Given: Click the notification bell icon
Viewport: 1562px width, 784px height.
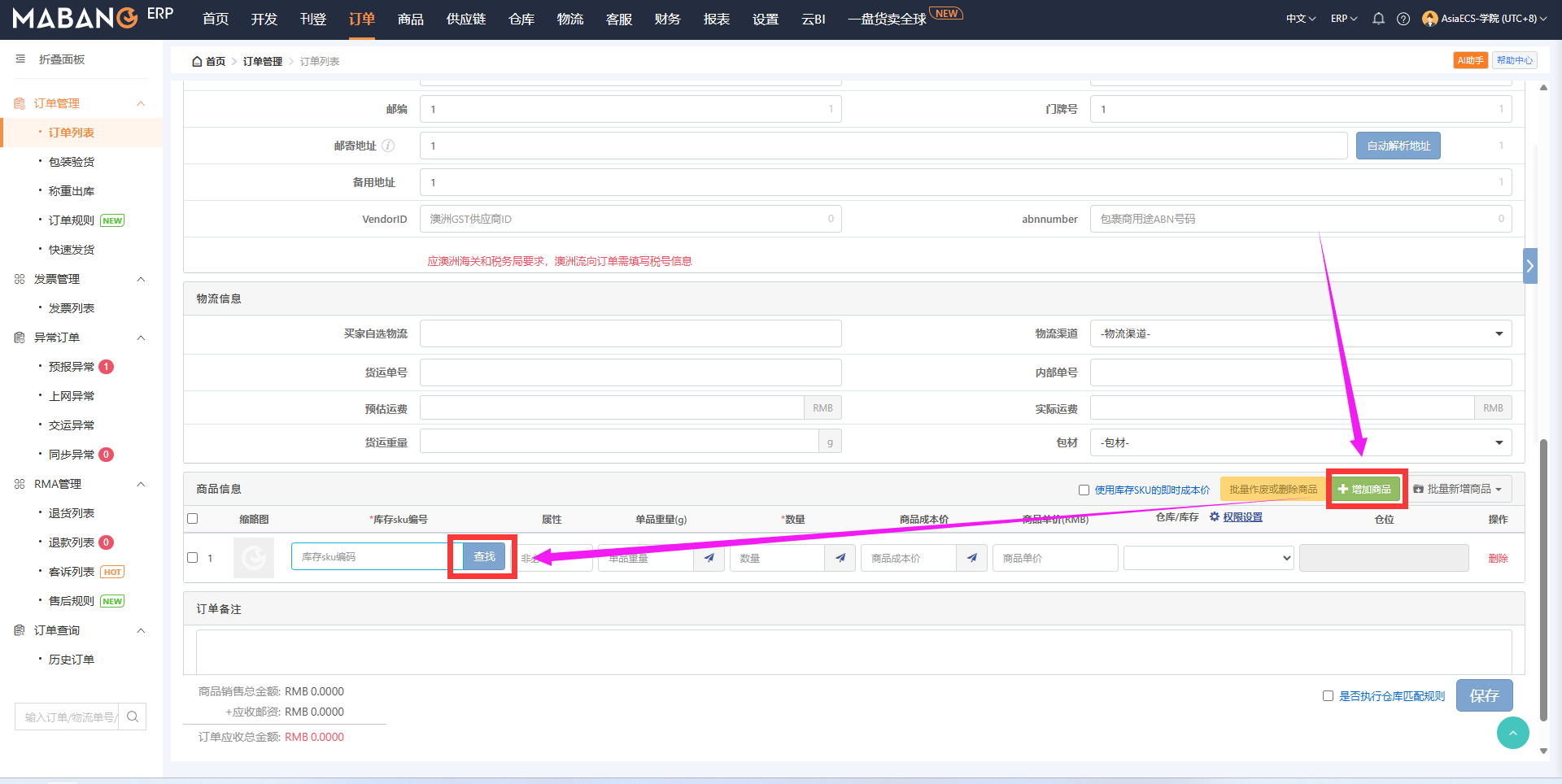Looking at the screenshot, I should point(1378,19).
